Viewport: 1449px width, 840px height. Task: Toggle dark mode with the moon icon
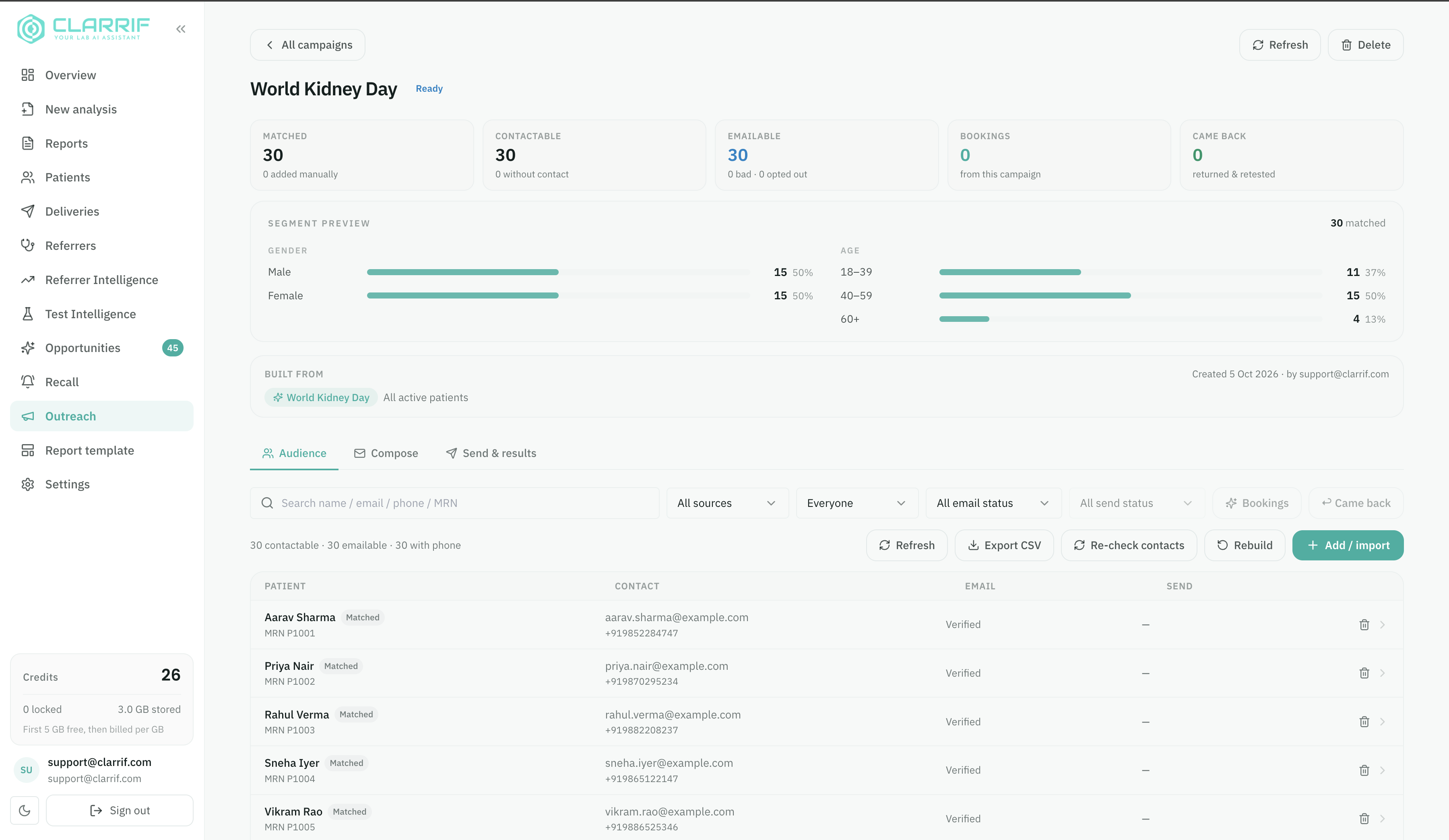25,810
